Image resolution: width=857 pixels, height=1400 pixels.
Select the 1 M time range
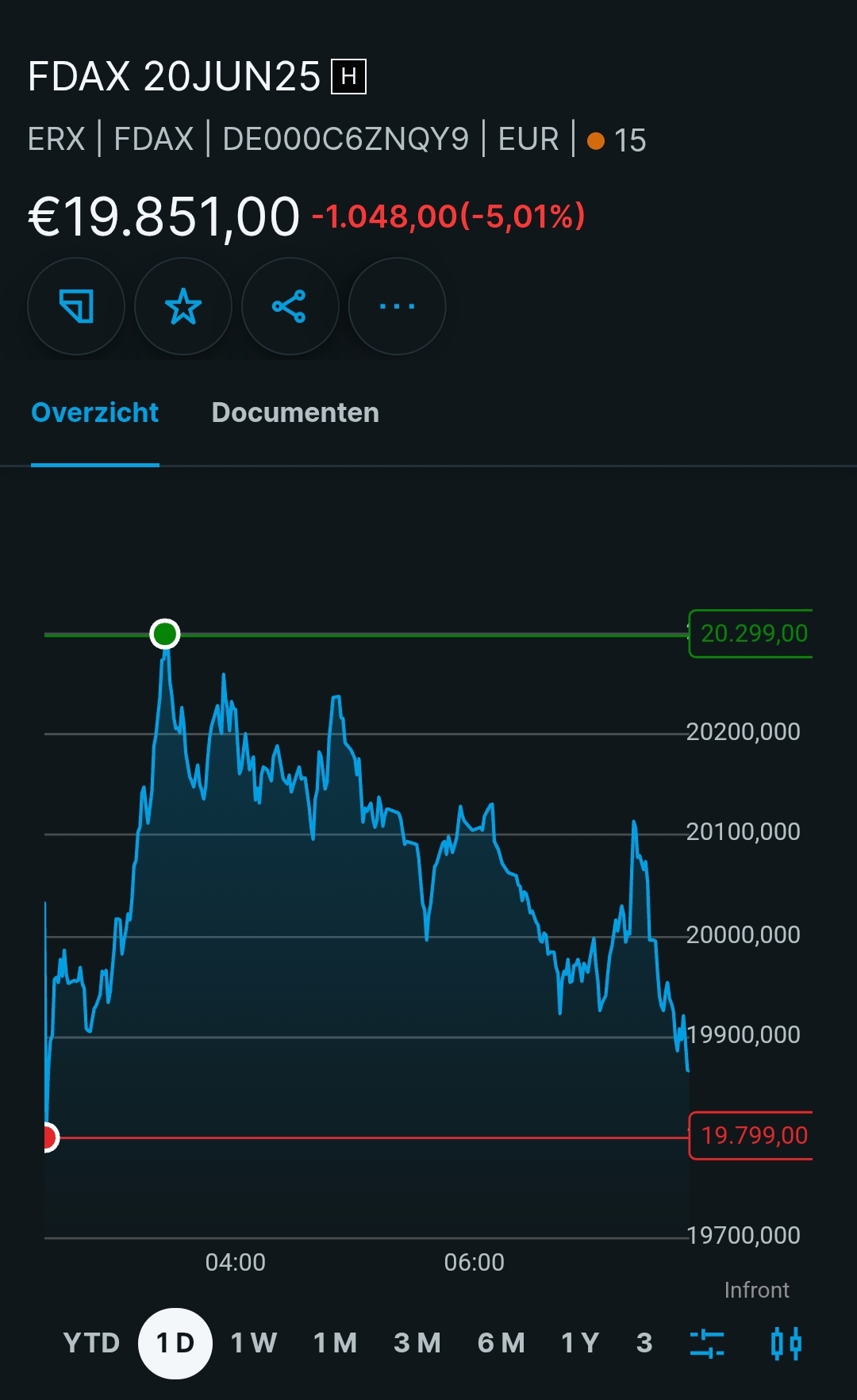click(336, 1343)
